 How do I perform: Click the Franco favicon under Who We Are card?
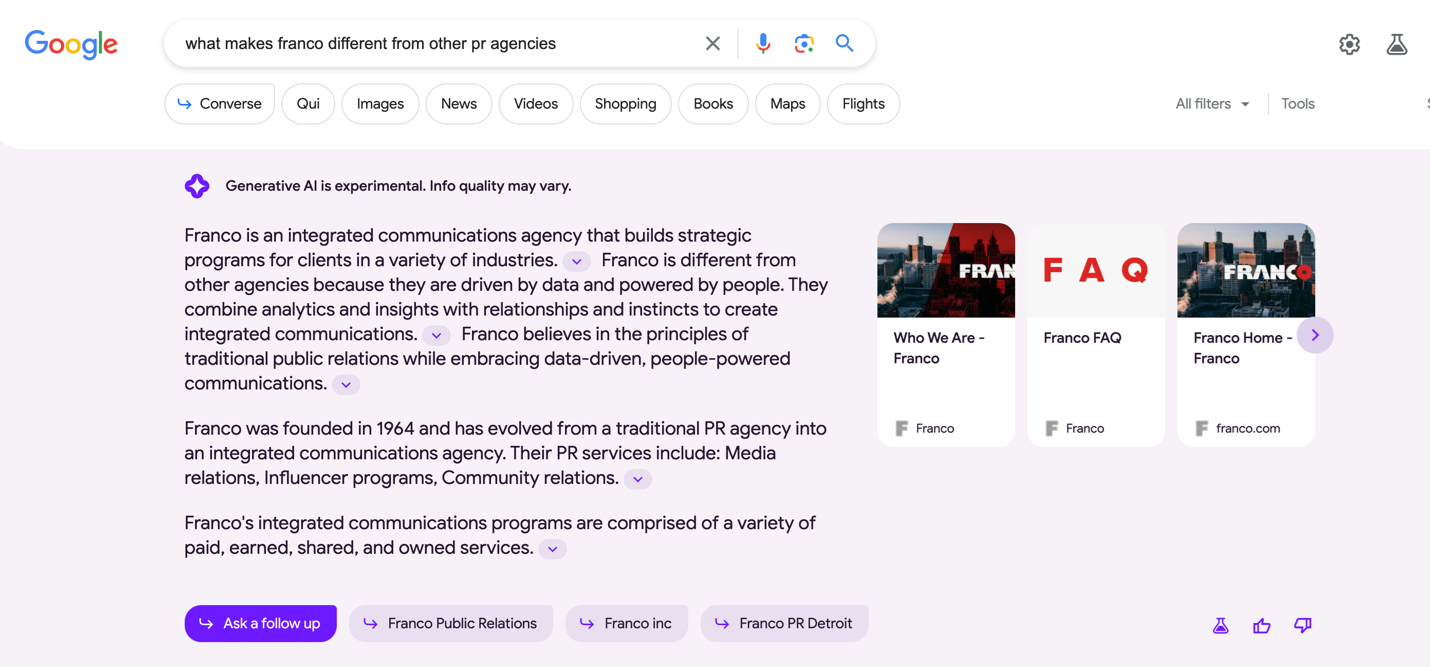pos(902,428)
